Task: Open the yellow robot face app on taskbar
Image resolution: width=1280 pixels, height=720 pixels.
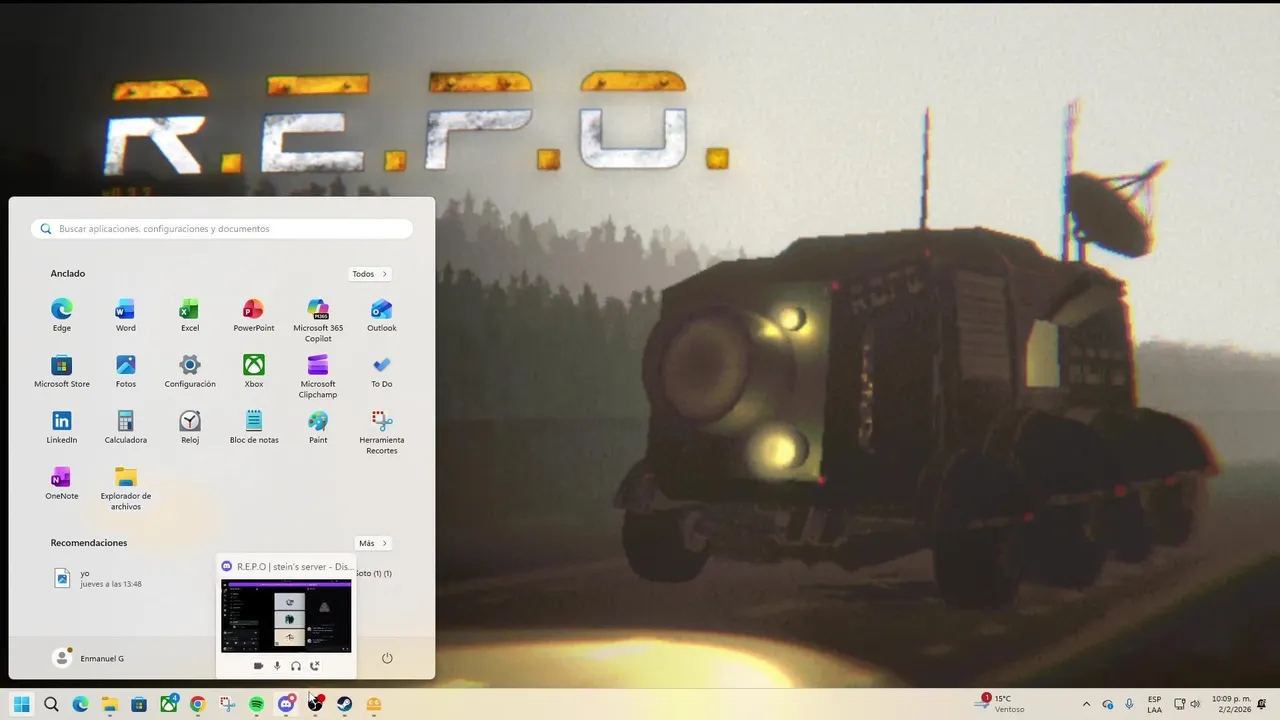Action: click(x=374, y=704)
